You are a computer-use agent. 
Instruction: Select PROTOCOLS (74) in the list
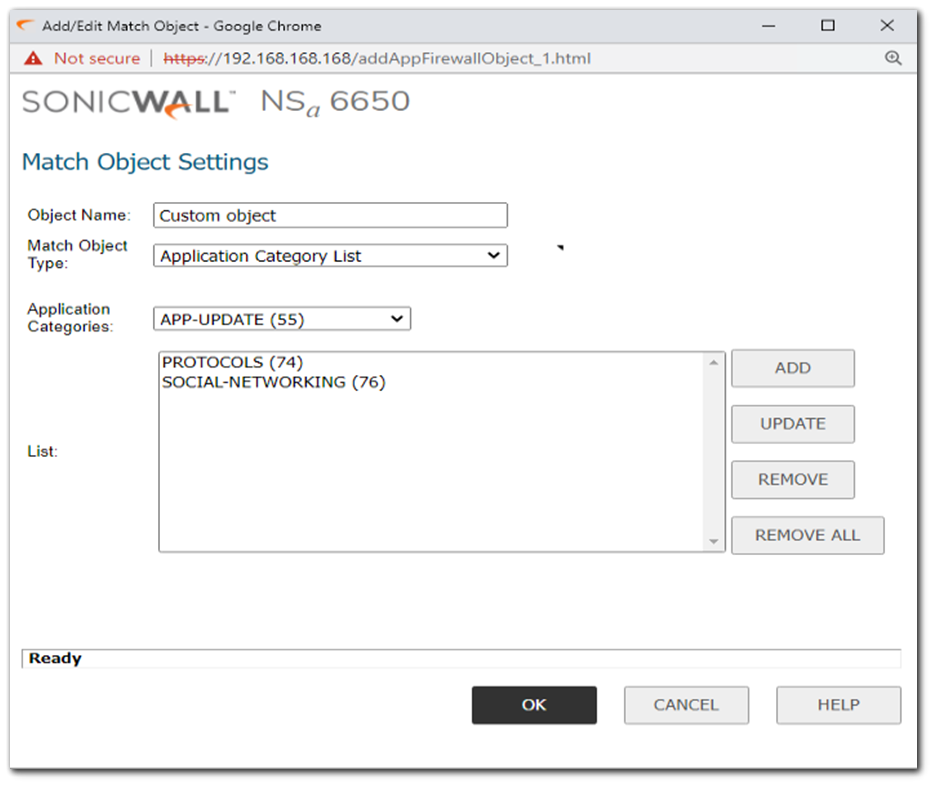232,362
